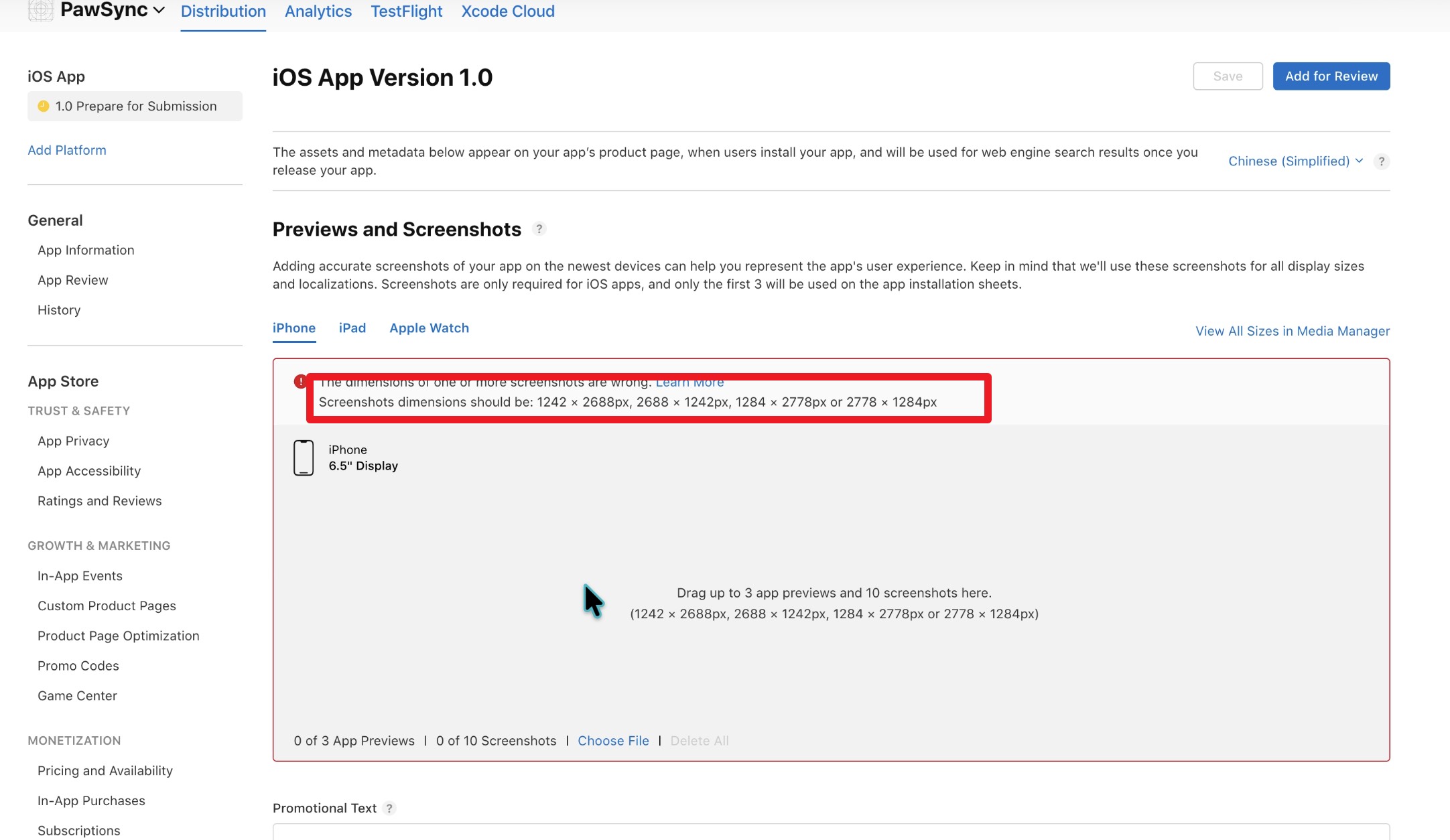Open Promo Codes page
Image resolution: width=1450 pixels, height=840 pixels.
[x=78, y=666]
